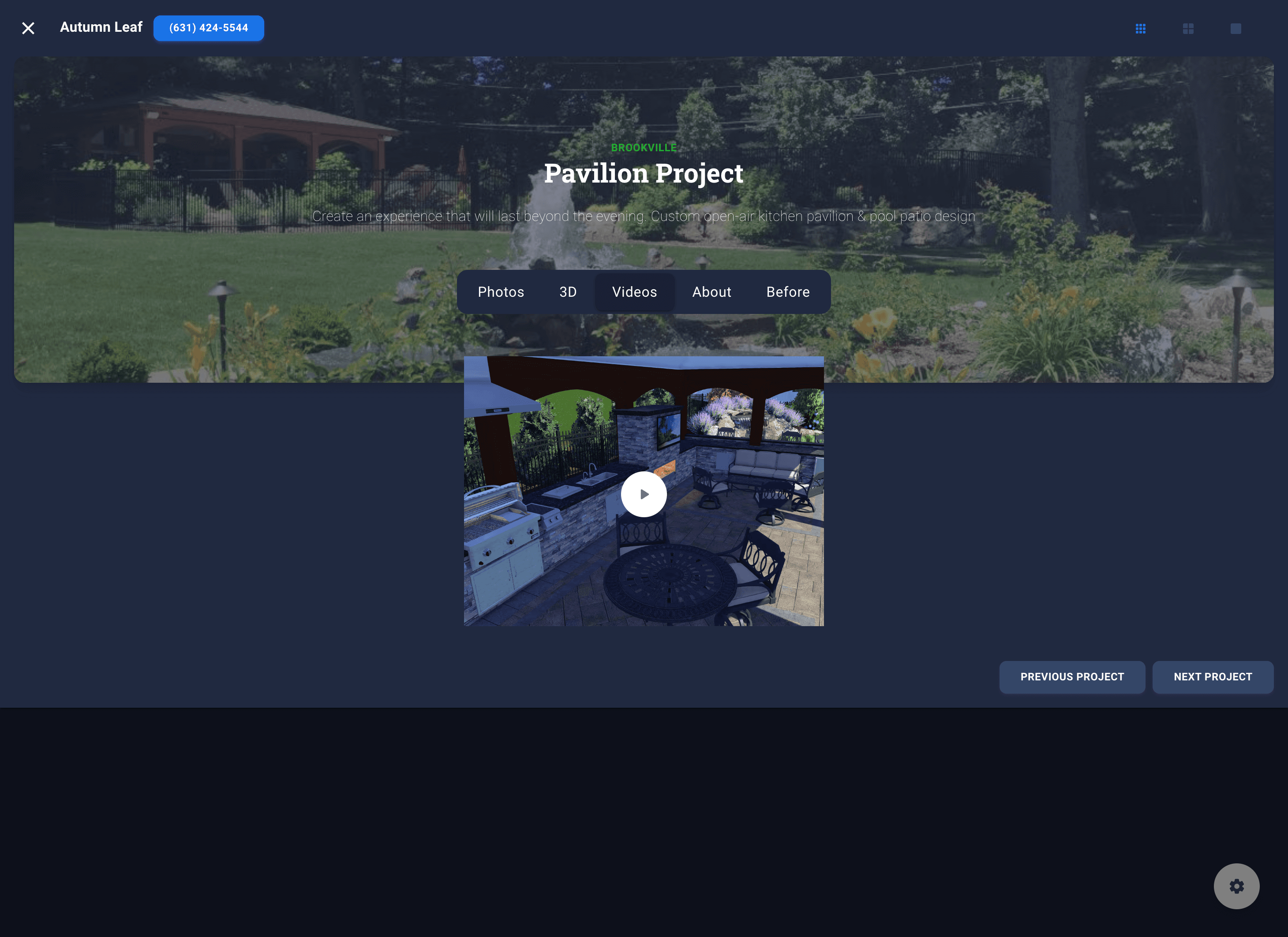Screen dimensions: 1288x937
Task: Open the Before tab
Action: point(788,292)
